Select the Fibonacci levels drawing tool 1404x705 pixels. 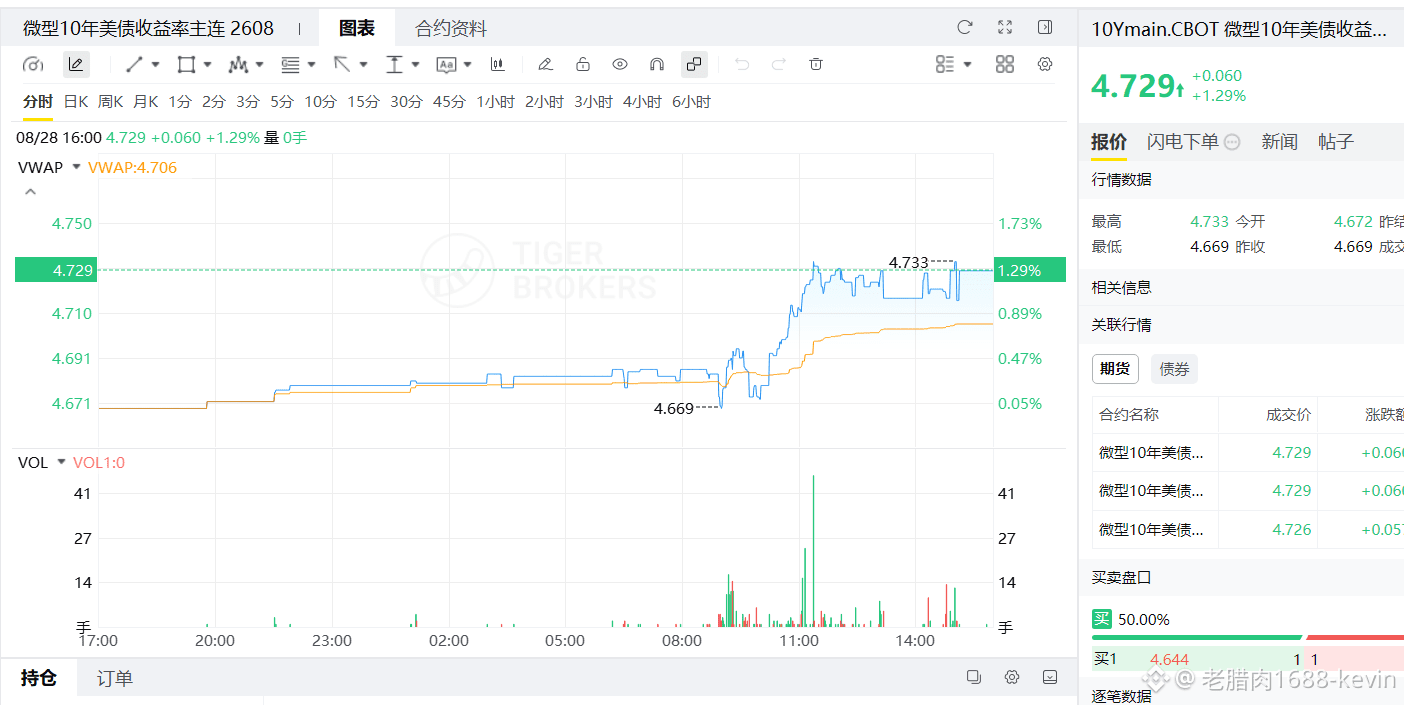tap(291, 65)
